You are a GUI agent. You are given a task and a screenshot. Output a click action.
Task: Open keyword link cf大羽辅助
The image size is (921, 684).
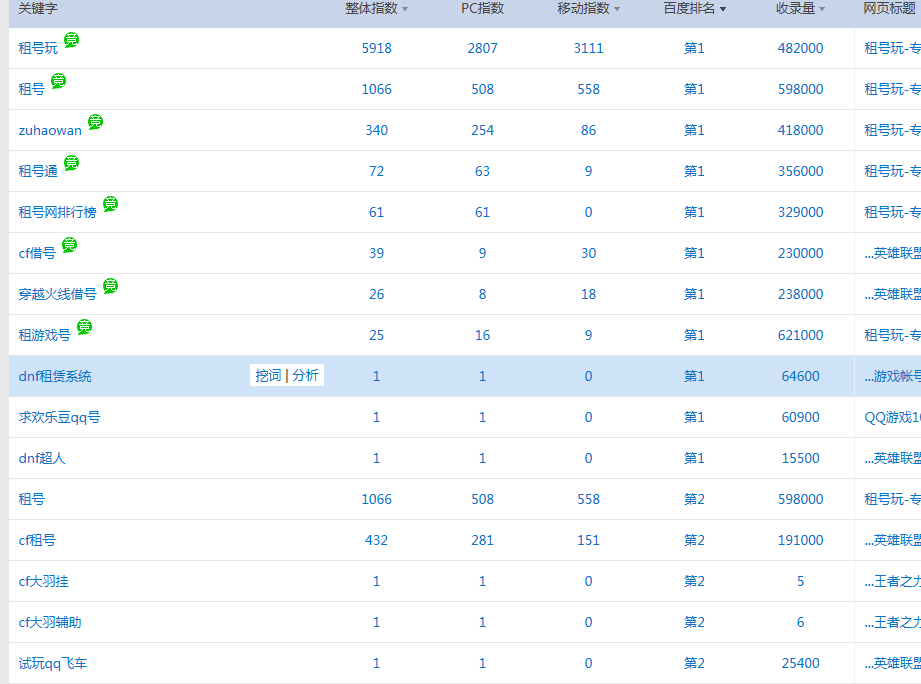pyautogui.click(x=50, y=622)
